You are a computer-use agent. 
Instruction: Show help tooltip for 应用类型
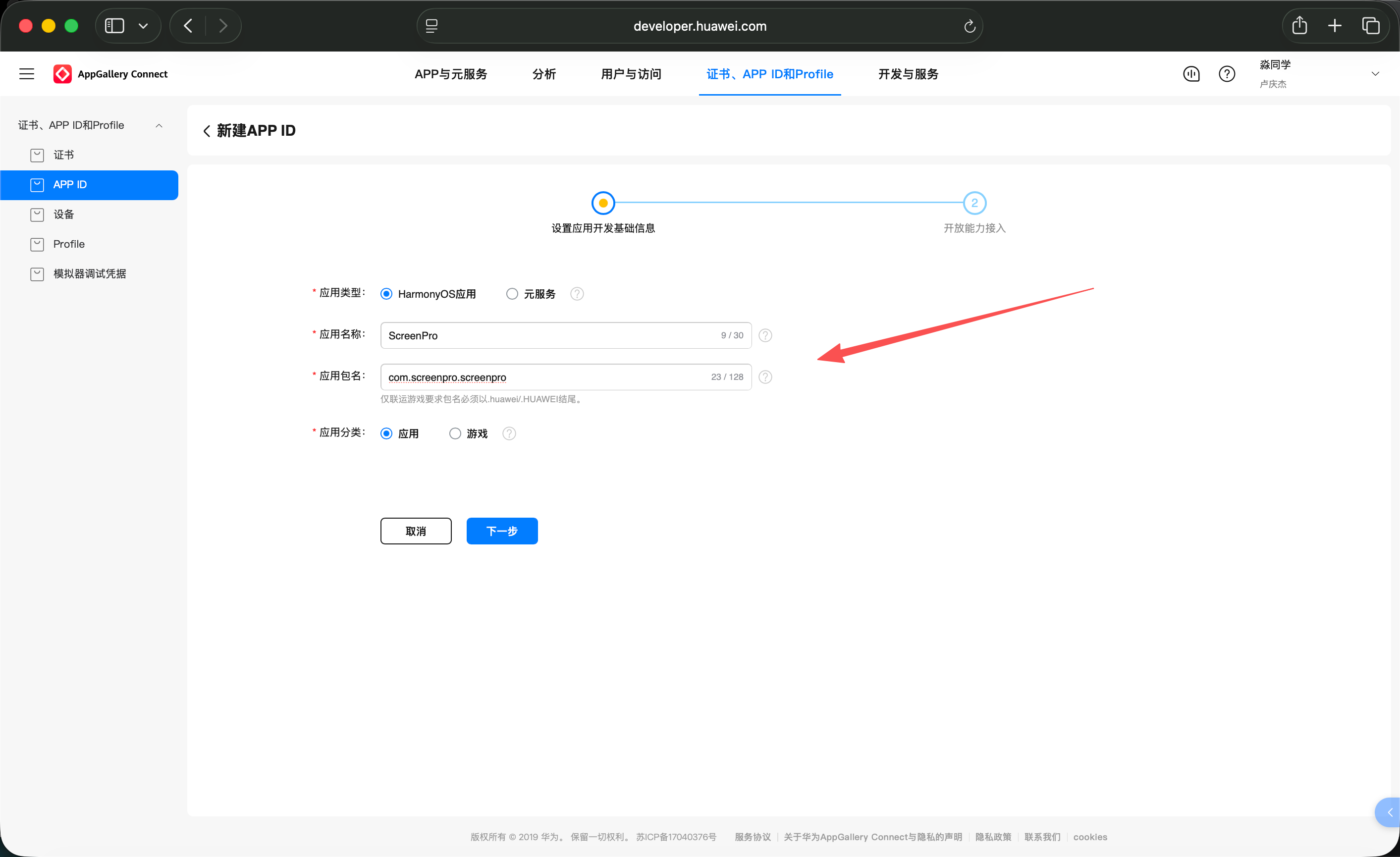[577, 294]
